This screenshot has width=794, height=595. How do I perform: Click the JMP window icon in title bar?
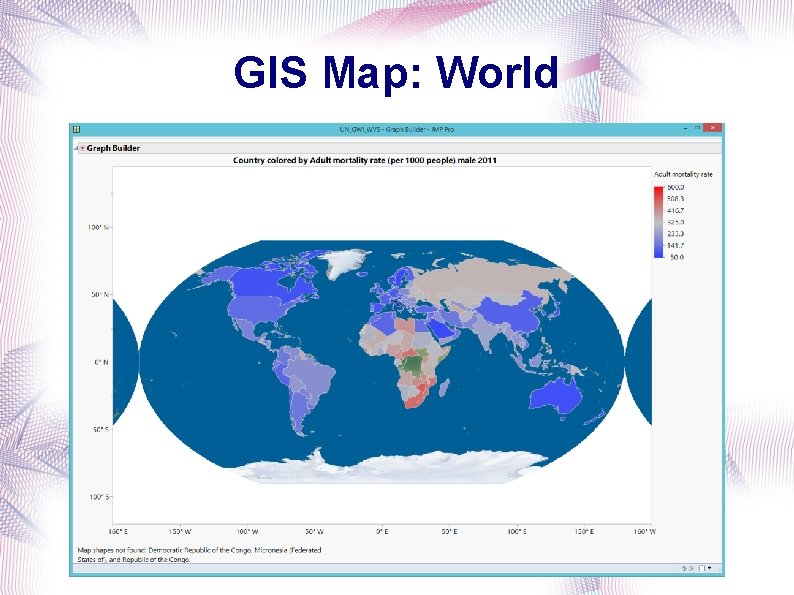pyautogui.click(x=76, y=130)
